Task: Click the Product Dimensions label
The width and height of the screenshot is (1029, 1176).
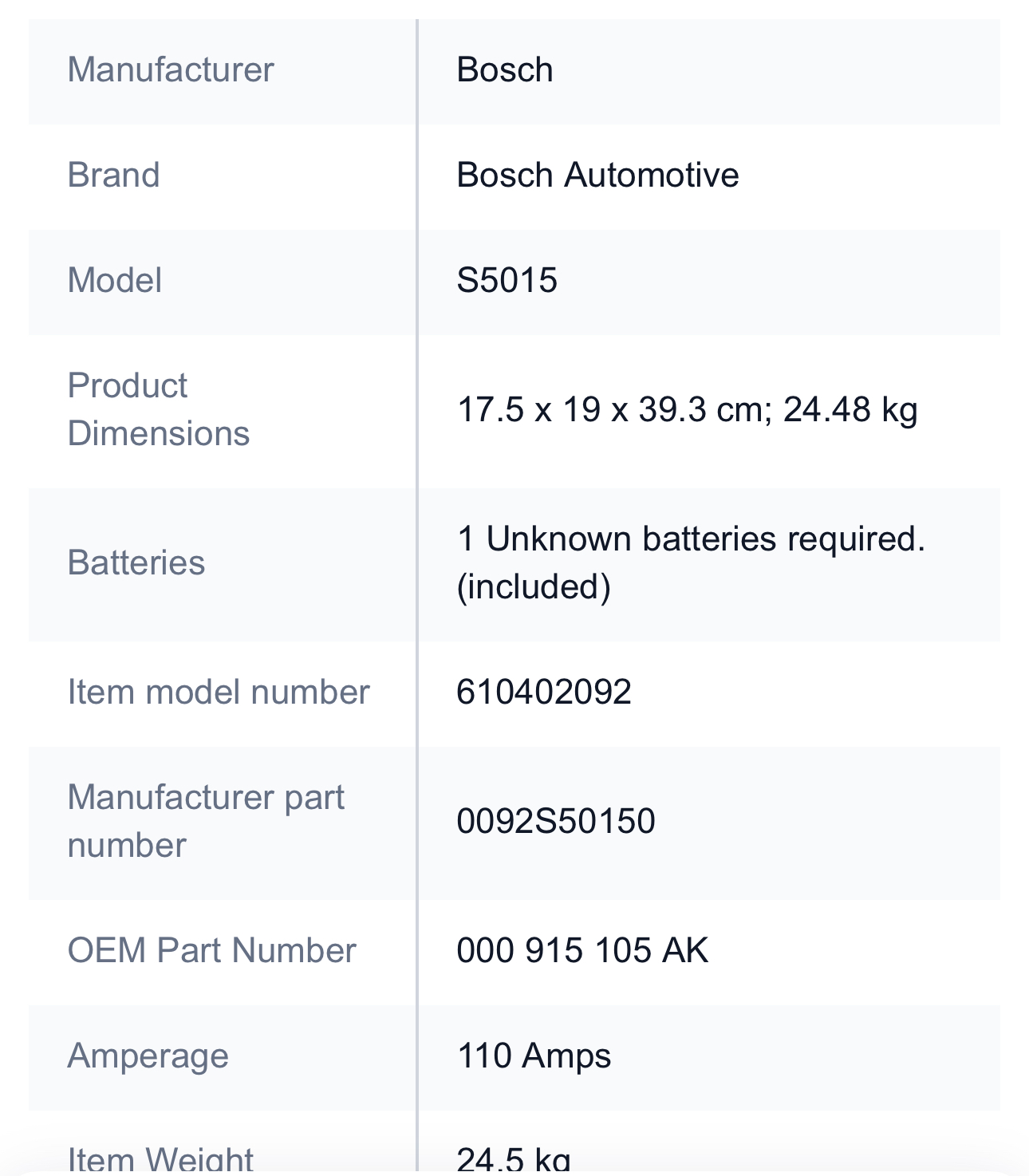Action: [158, 410]
